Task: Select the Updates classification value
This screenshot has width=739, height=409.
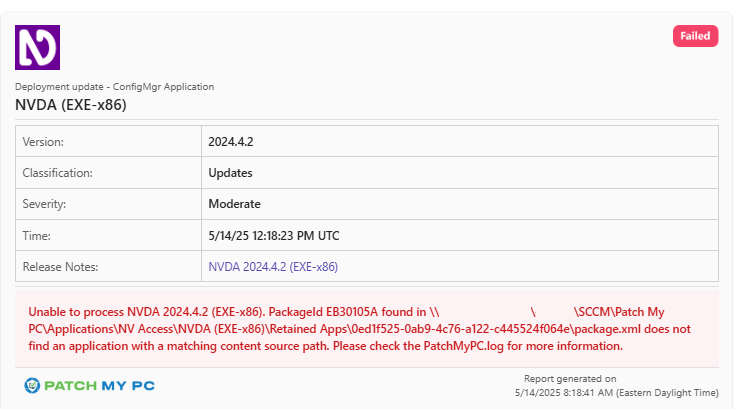Action: point(230,173)
